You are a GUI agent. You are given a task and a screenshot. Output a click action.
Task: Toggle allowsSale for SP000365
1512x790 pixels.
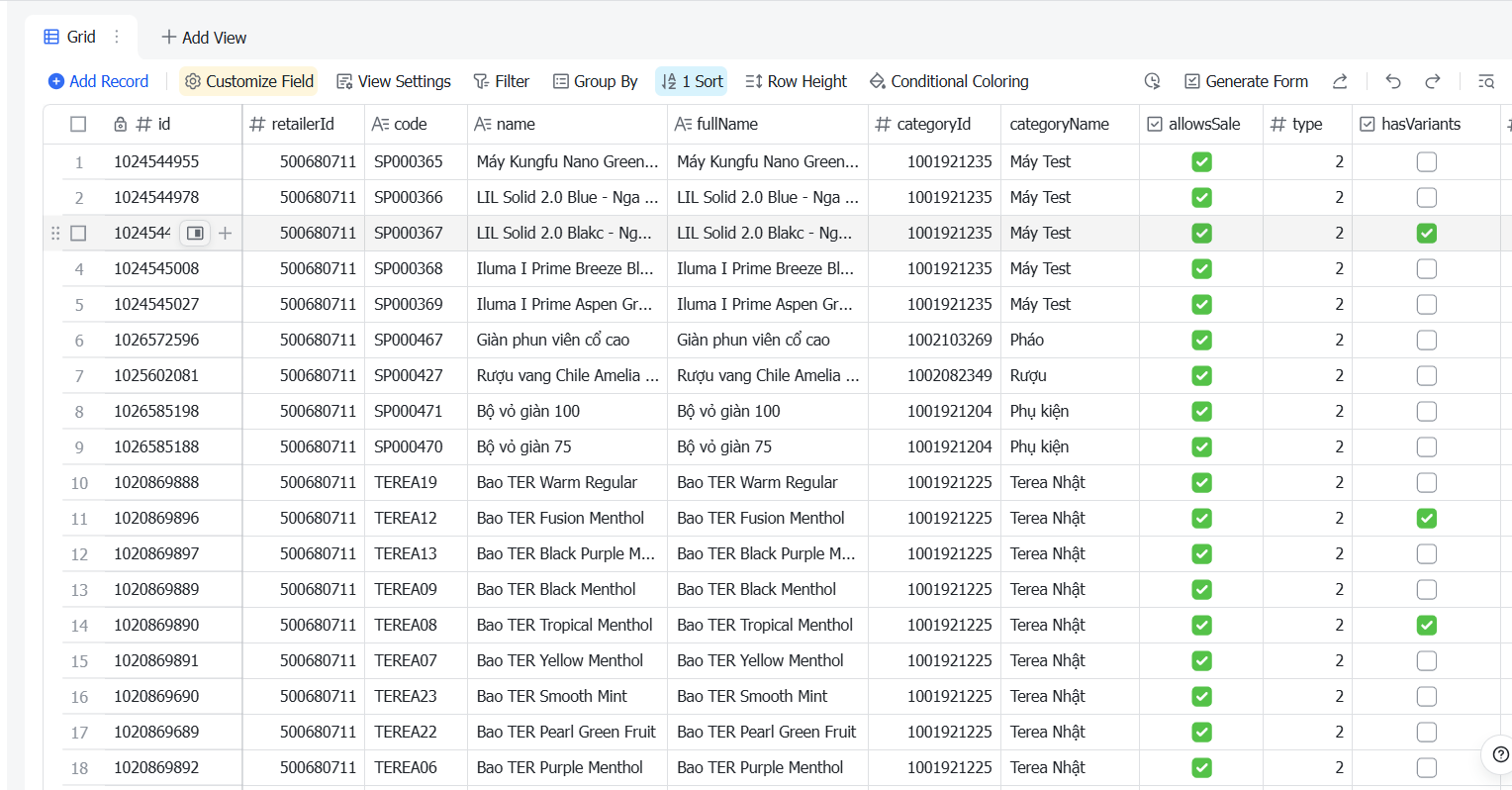pos(1201,161)
